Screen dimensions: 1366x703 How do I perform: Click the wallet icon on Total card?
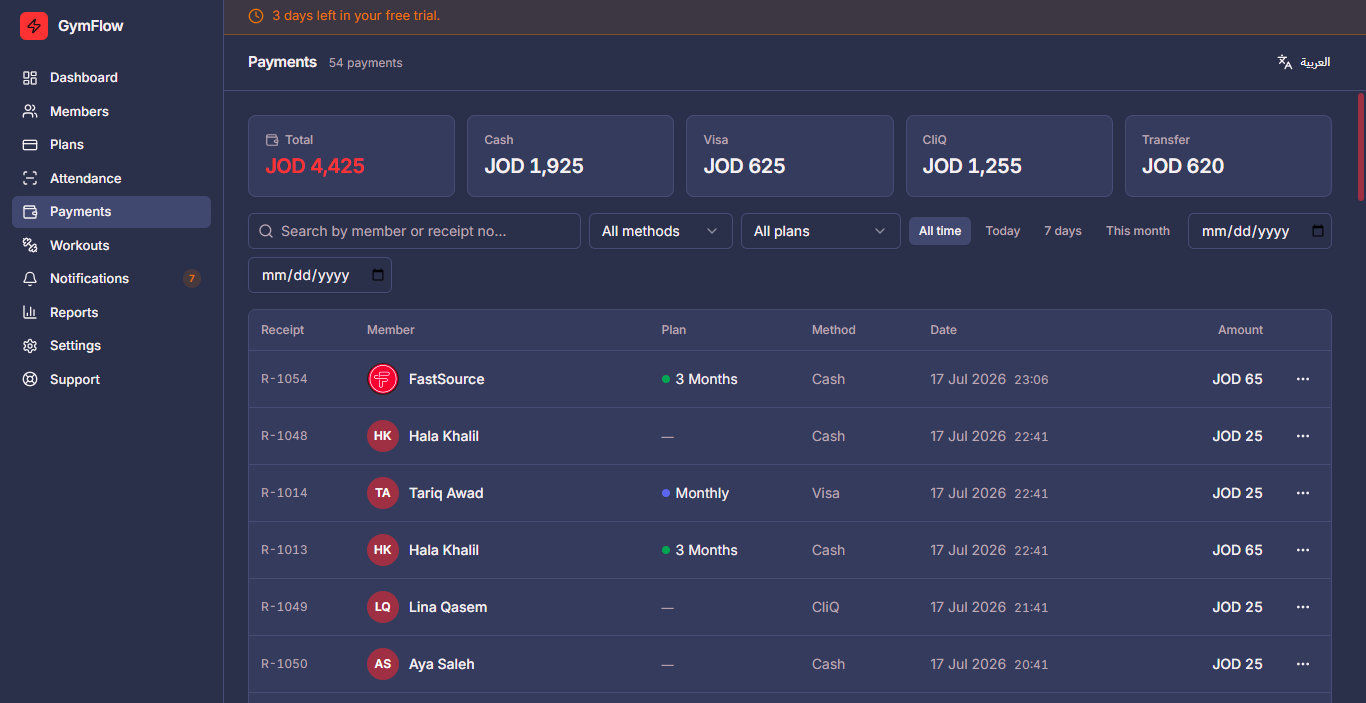[272, 140]
